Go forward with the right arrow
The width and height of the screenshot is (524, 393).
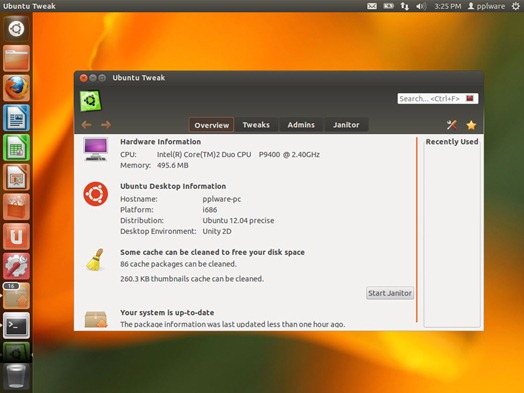tap(106, 125)
